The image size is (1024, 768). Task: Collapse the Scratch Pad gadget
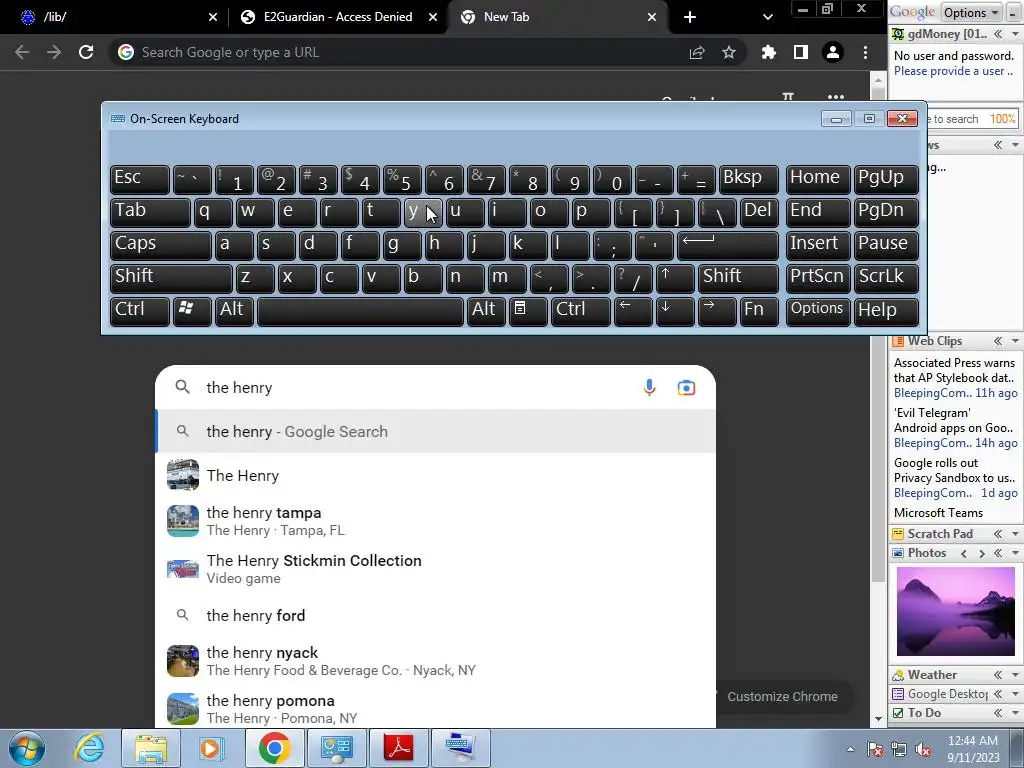(998, 534)
